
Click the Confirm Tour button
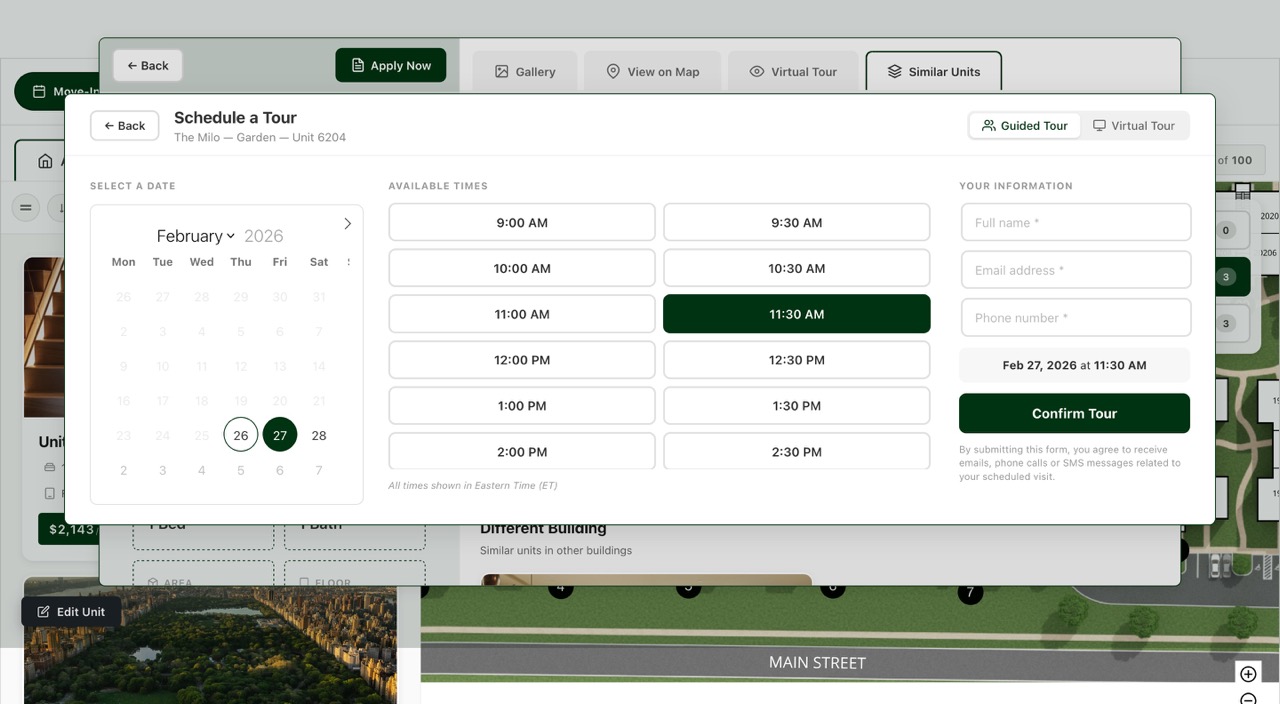[x=1074, y=413]
